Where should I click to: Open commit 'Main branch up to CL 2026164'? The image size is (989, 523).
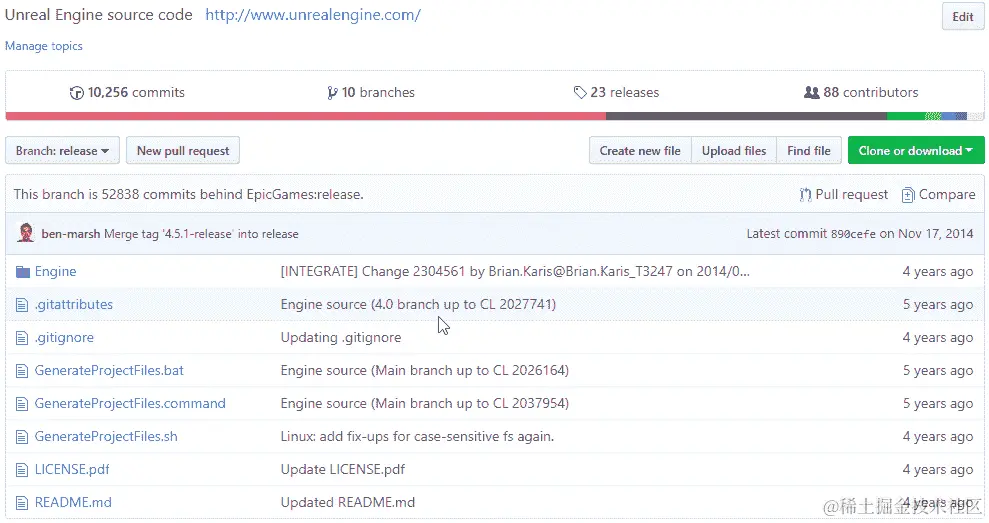[424, 370]
